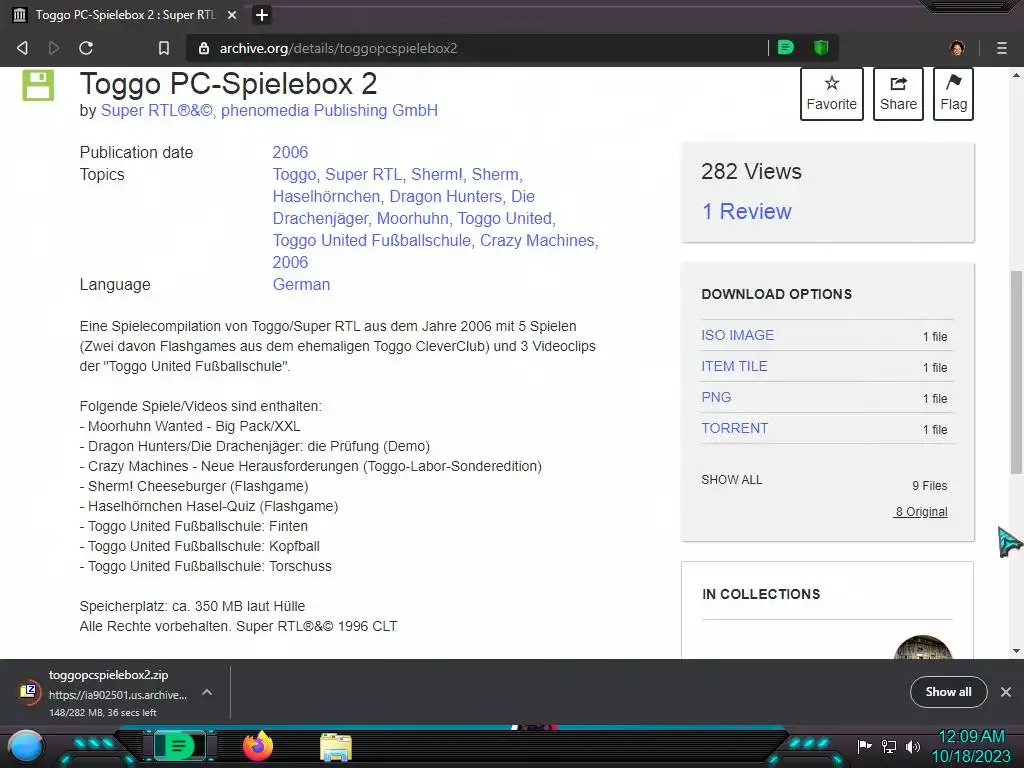Click the green reader-mode icon in address bar

point(786,47)
